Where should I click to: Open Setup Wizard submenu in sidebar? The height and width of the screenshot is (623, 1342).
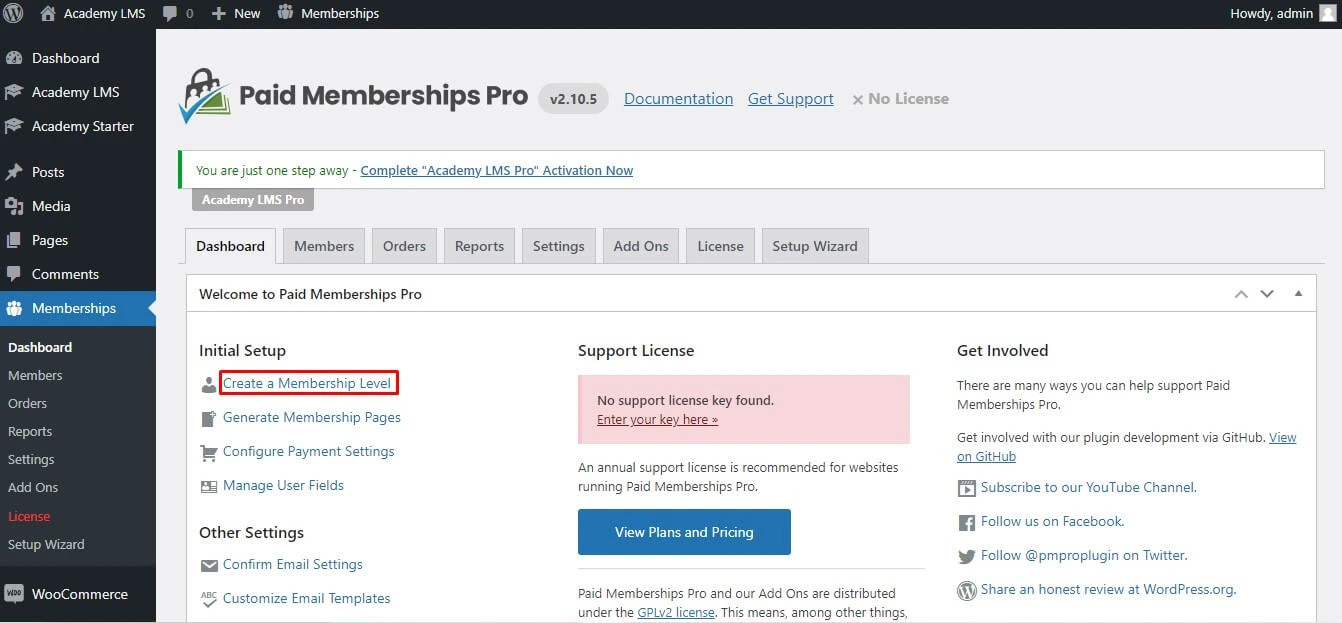[x=46, y=544]
